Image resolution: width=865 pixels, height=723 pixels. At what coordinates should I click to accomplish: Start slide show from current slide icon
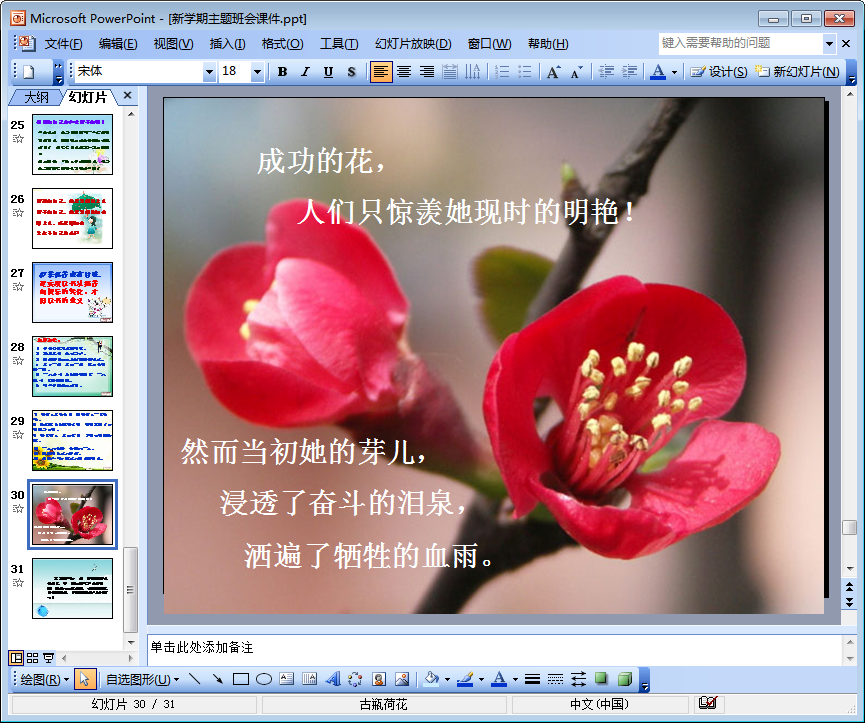pyautogui.click(x=49, y=658)
